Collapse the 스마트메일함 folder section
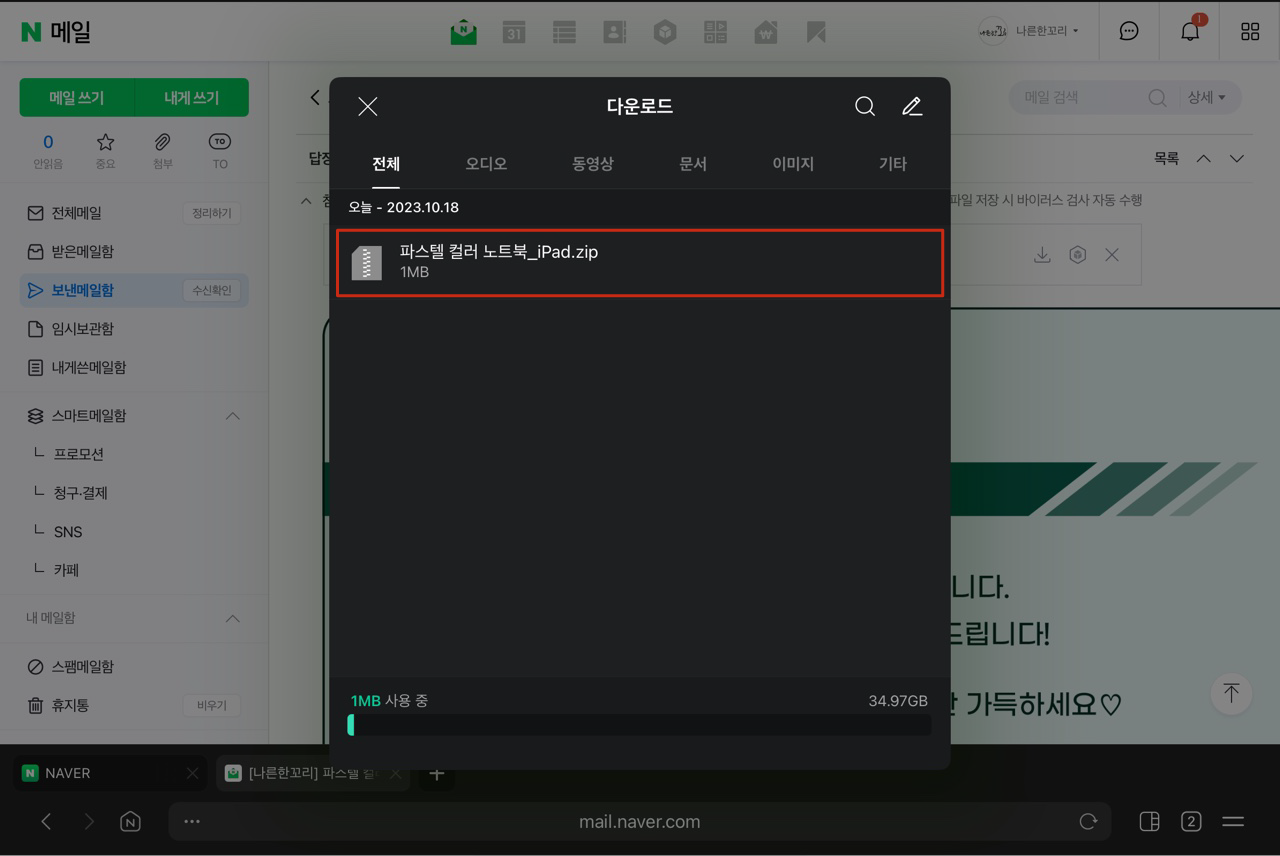 pos(232,415)
